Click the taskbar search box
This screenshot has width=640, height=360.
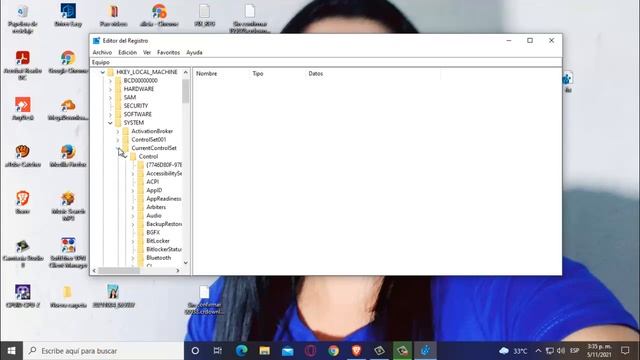click(104, 351)
